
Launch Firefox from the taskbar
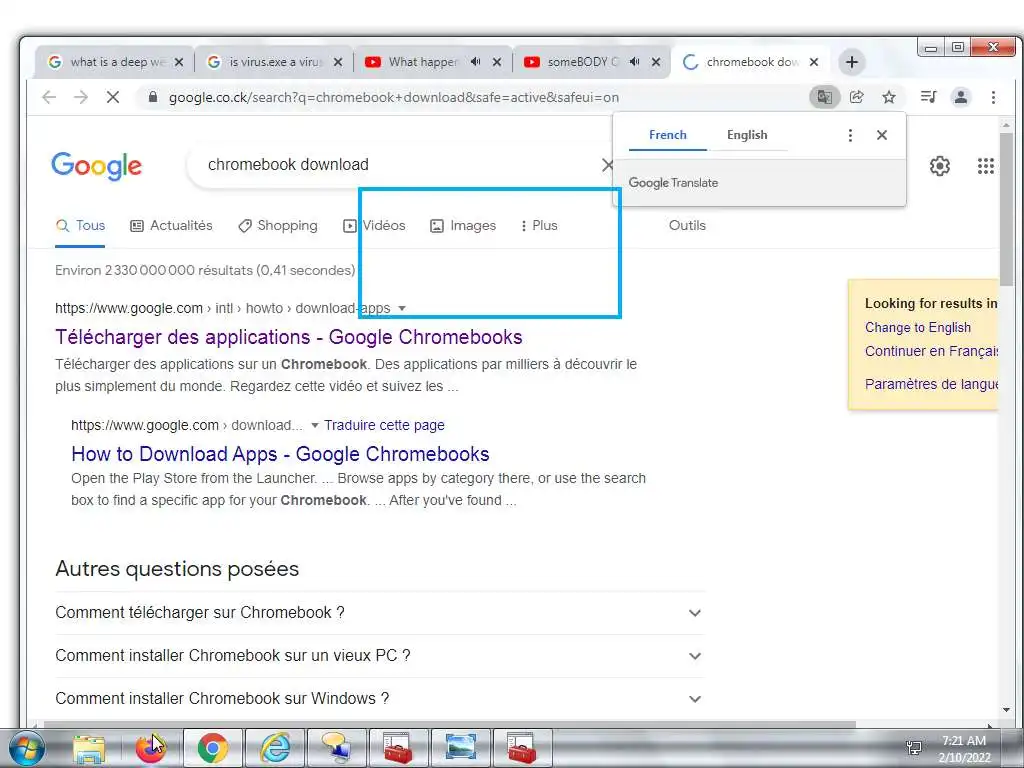(151, 748)
